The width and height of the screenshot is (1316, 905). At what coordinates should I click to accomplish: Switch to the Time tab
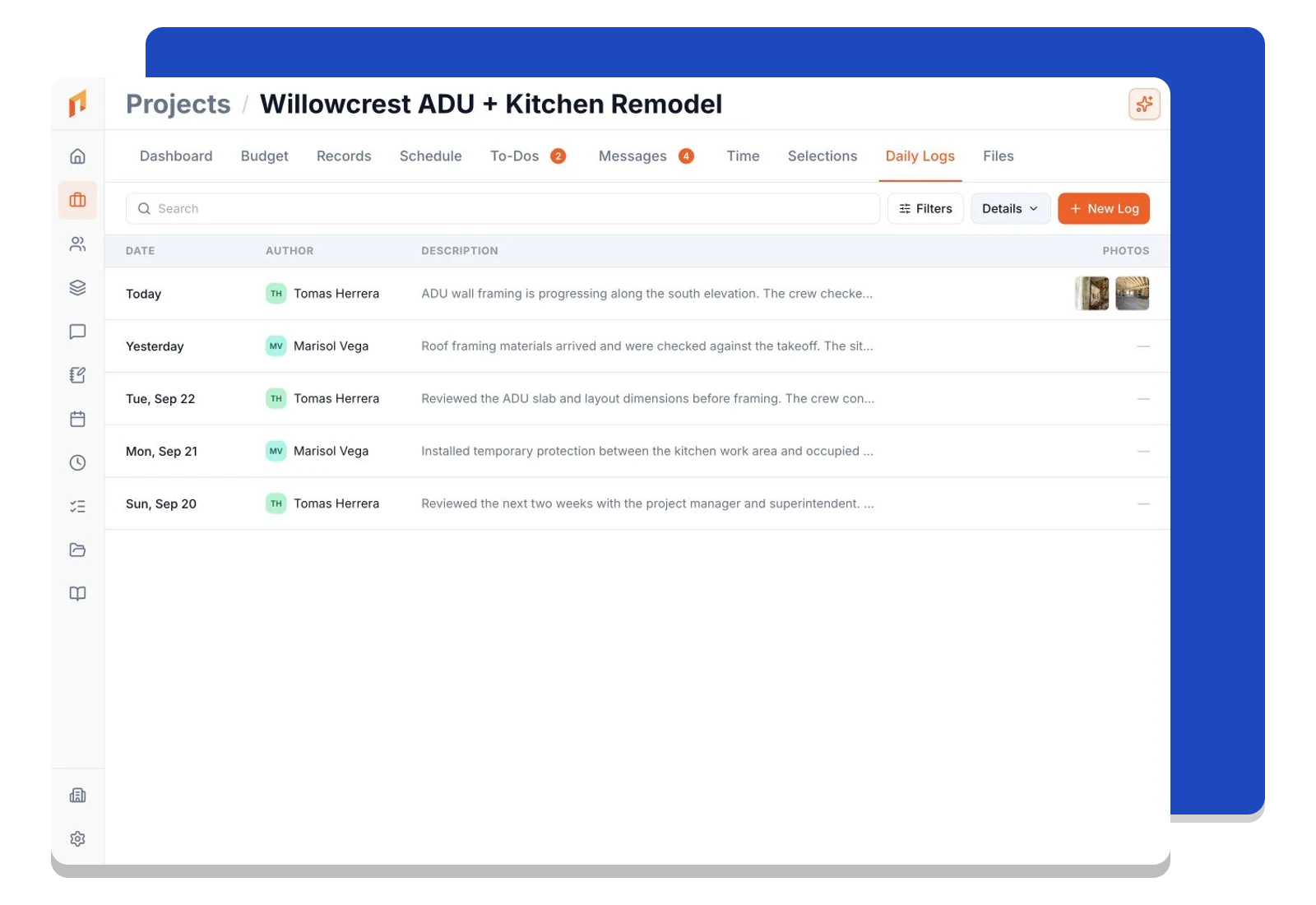[743, 156]
